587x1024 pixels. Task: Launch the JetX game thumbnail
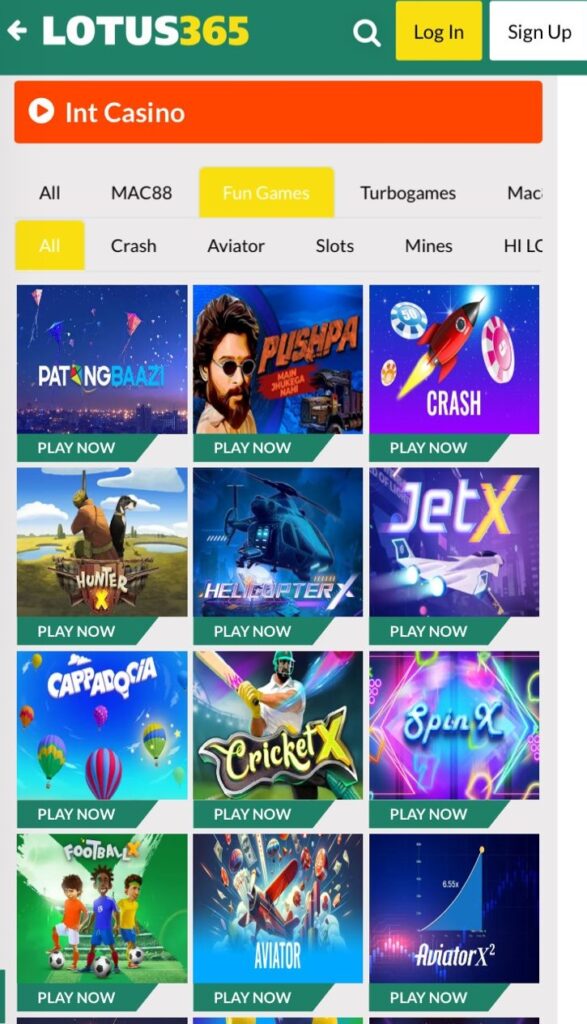pyautogui.click(x=454, y=542)
